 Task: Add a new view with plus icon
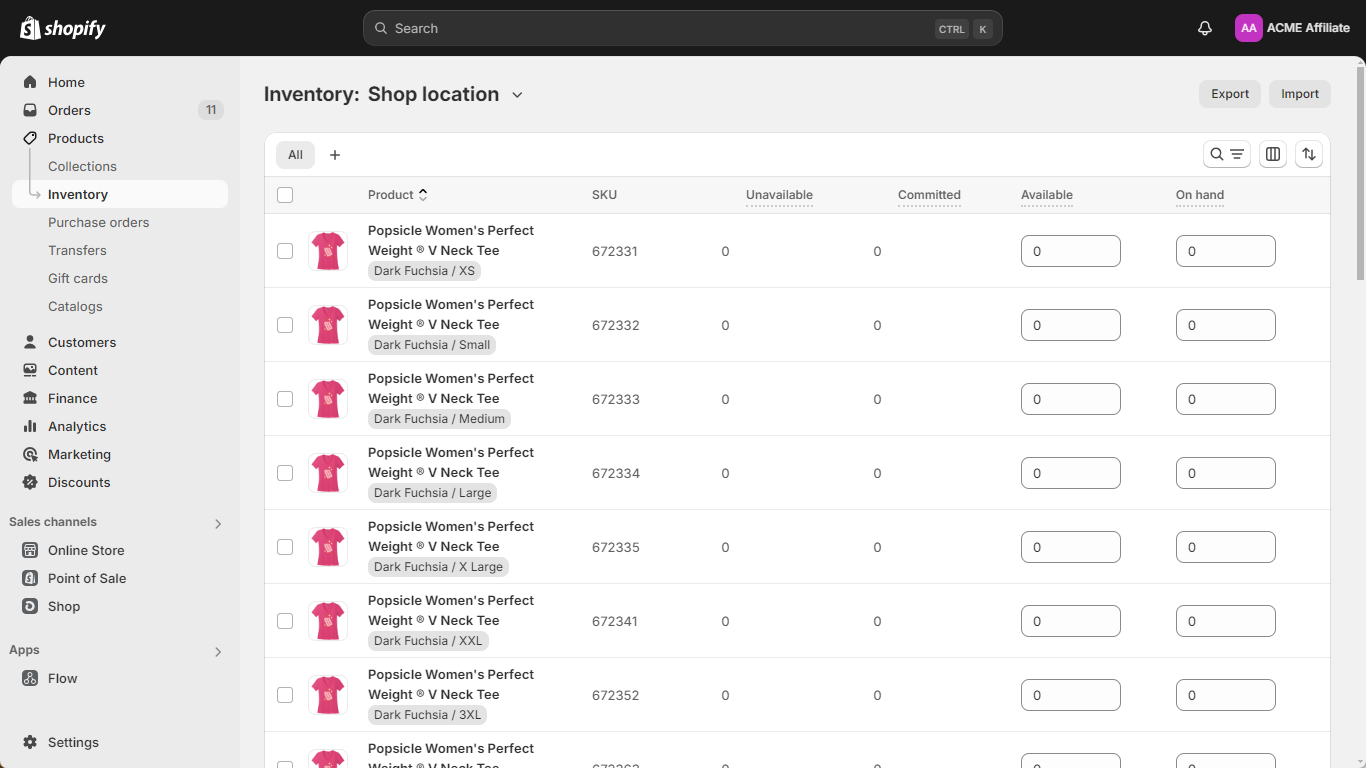335,155
